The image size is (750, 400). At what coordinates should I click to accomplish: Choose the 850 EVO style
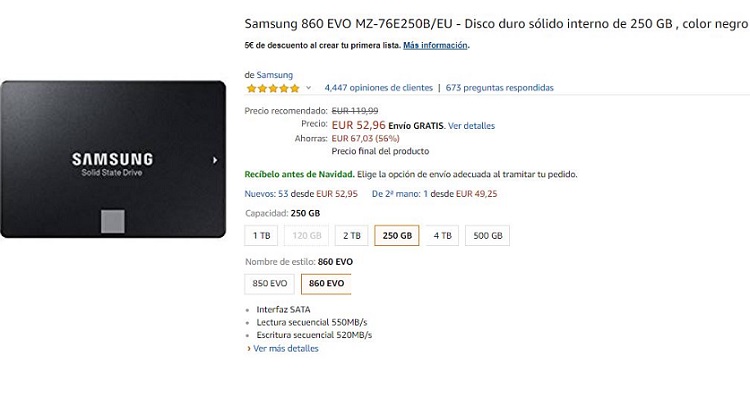[270, 284]
